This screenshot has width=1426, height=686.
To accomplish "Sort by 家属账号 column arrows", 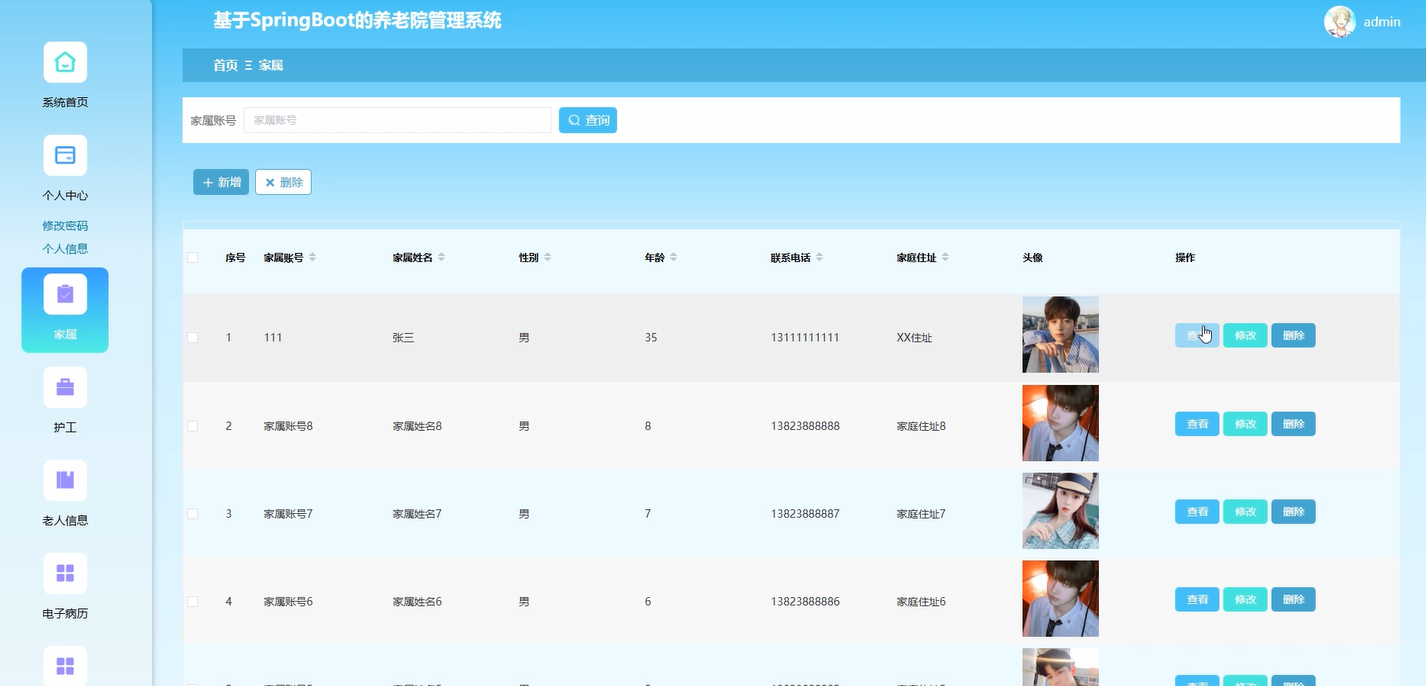I will point(313,258).
